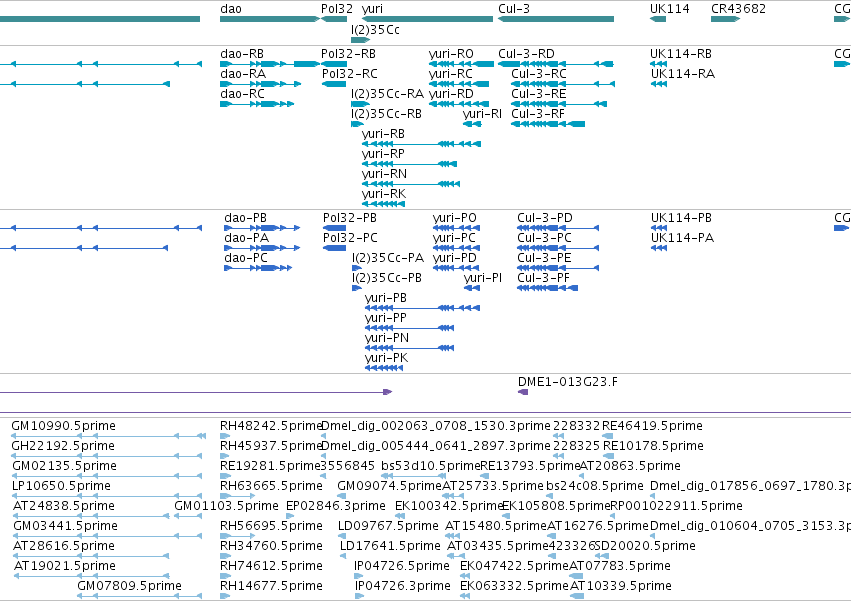Click EST EP02846.3prime
This screenshot has height=601, width=851.
[336, 506]
